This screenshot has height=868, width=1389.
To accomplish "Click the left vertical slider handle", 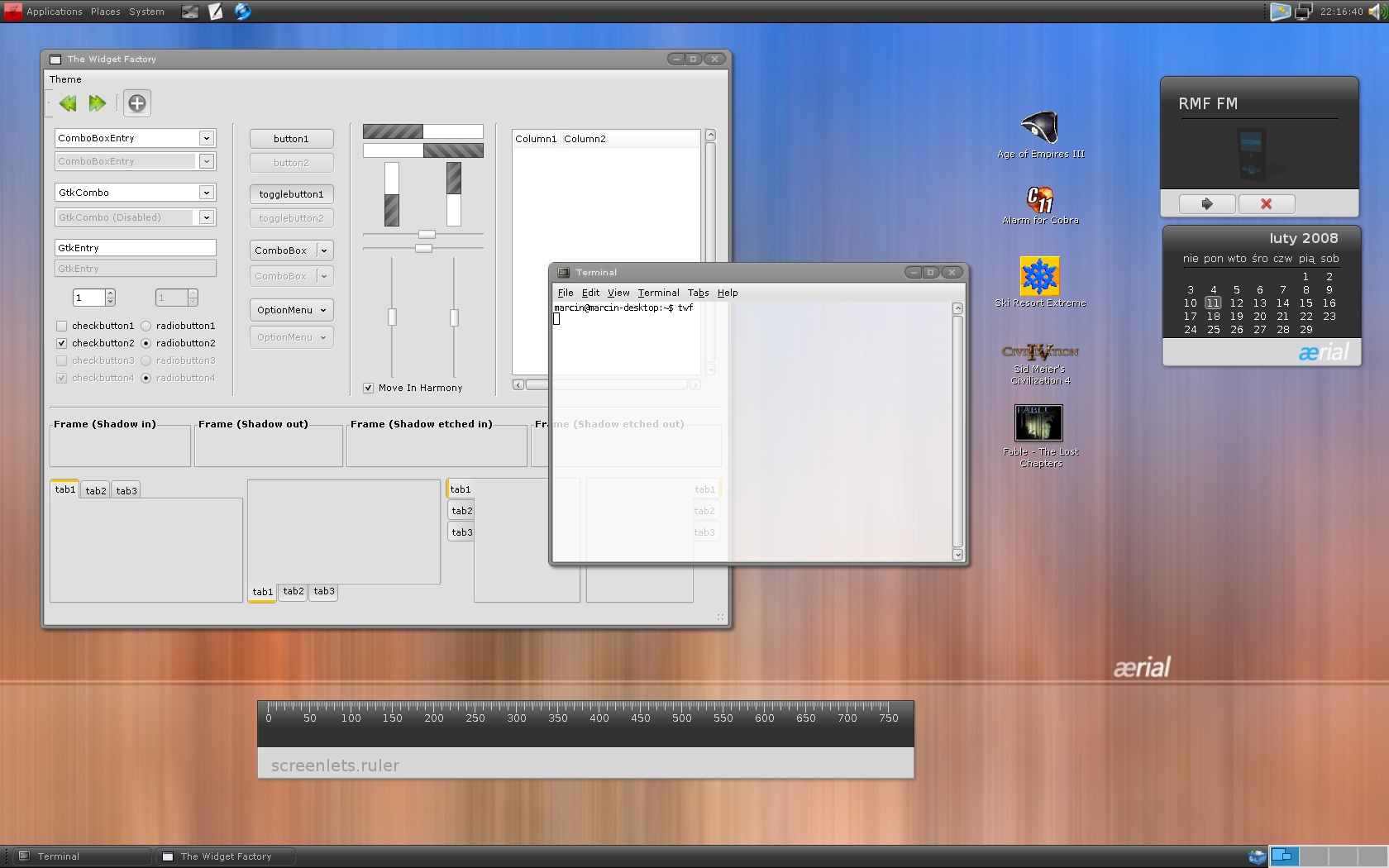I will click(392, 317).
